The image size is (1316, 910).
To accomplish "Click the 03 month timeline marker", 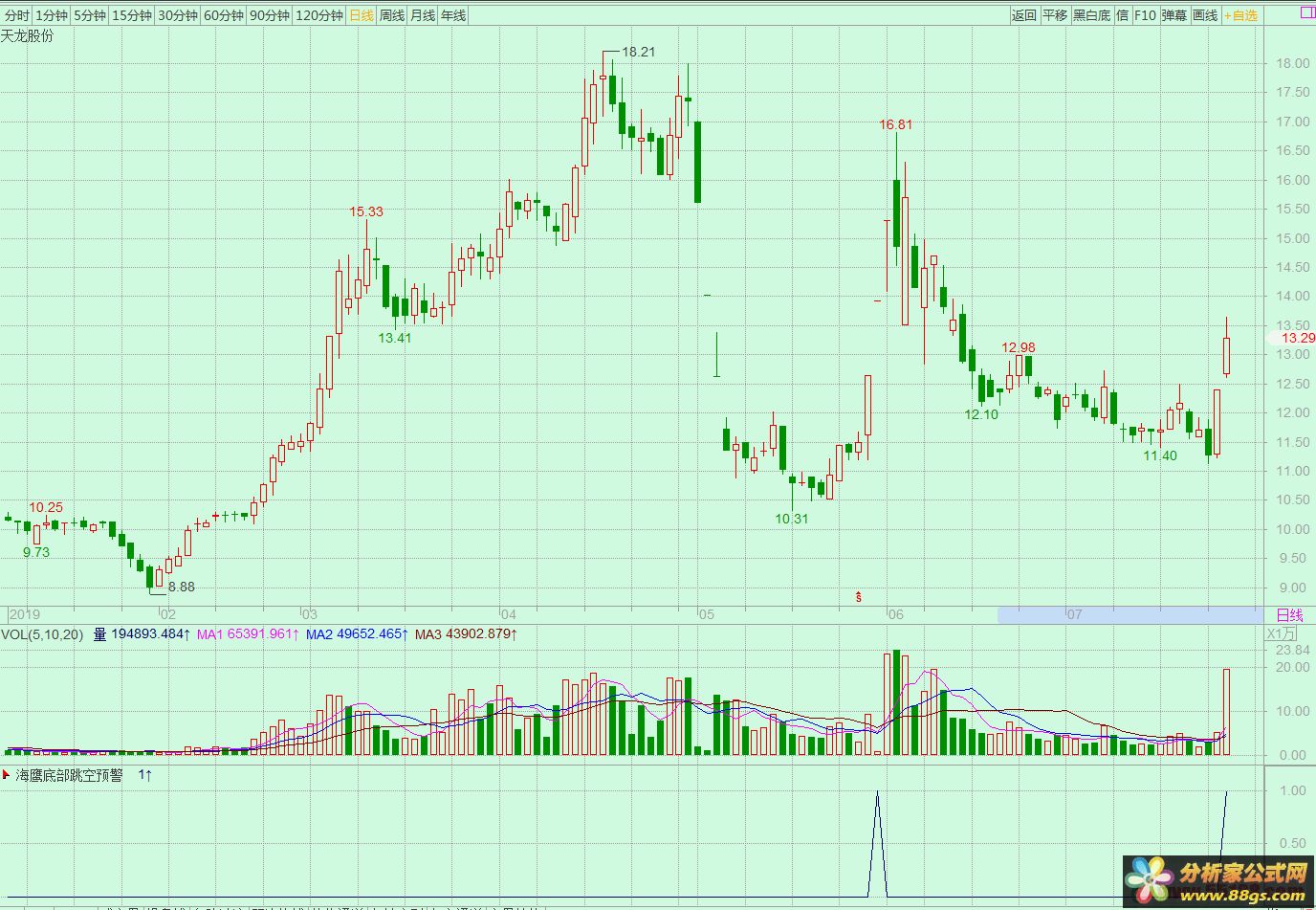I will 309,614.
